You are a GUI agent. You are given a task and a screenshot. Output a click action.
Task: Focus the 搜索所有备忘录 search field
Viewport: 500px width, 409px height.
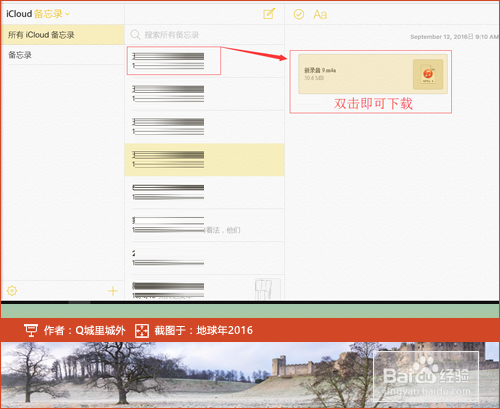(204, 35)
